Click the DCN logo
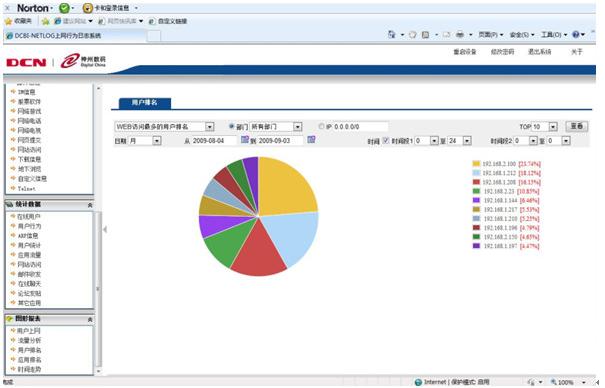605x388 pixels. coord(26,62)
